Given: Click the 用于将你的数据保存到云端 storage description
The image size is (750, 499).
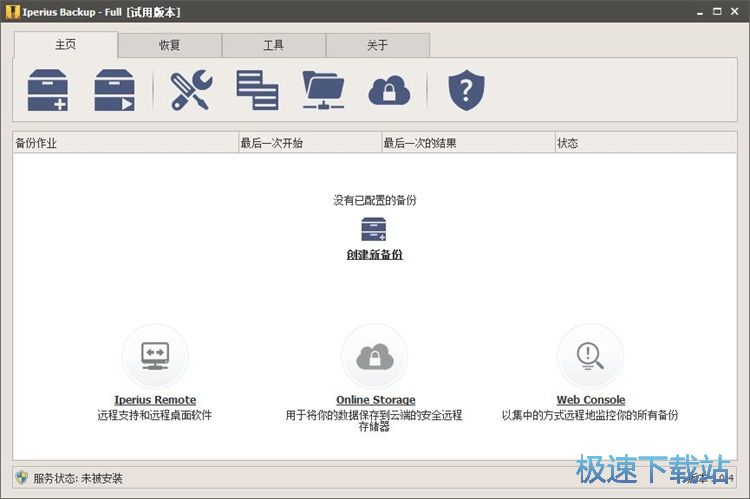Looking at the screenshot, I should click(374, 421).
